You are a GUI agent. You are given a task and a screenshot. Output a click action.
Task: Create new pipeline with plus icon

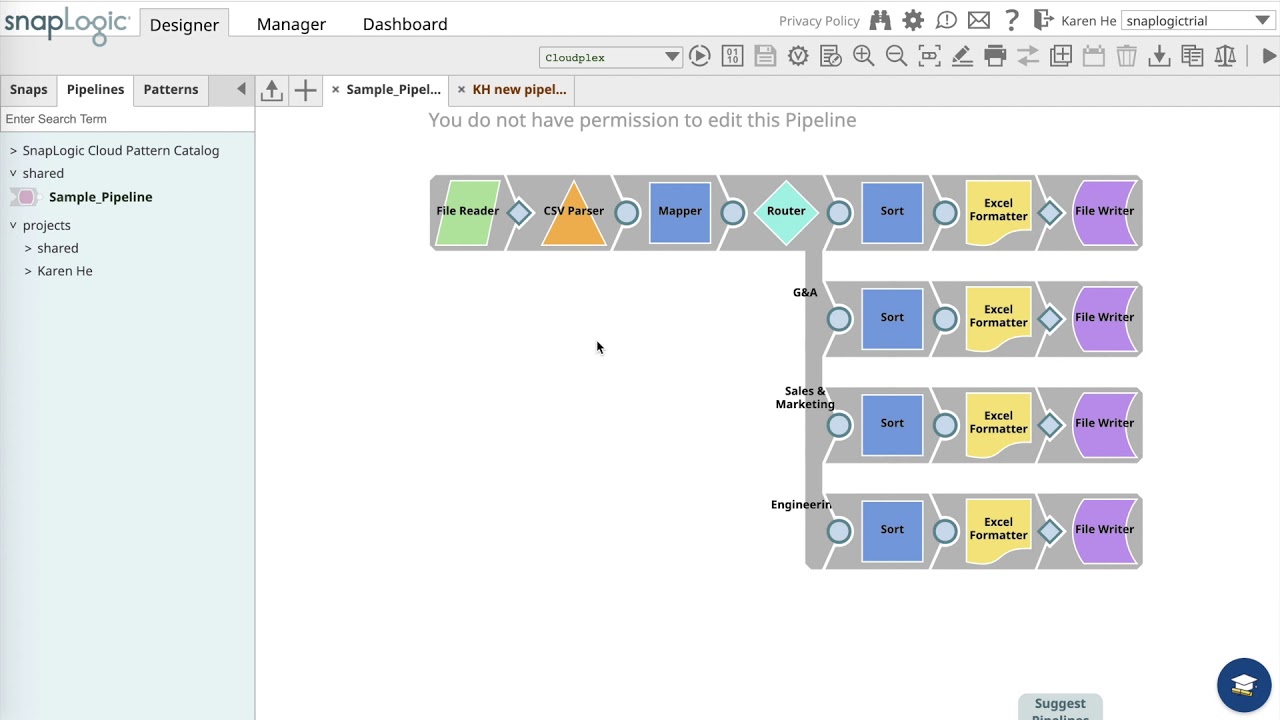[305, 90]
